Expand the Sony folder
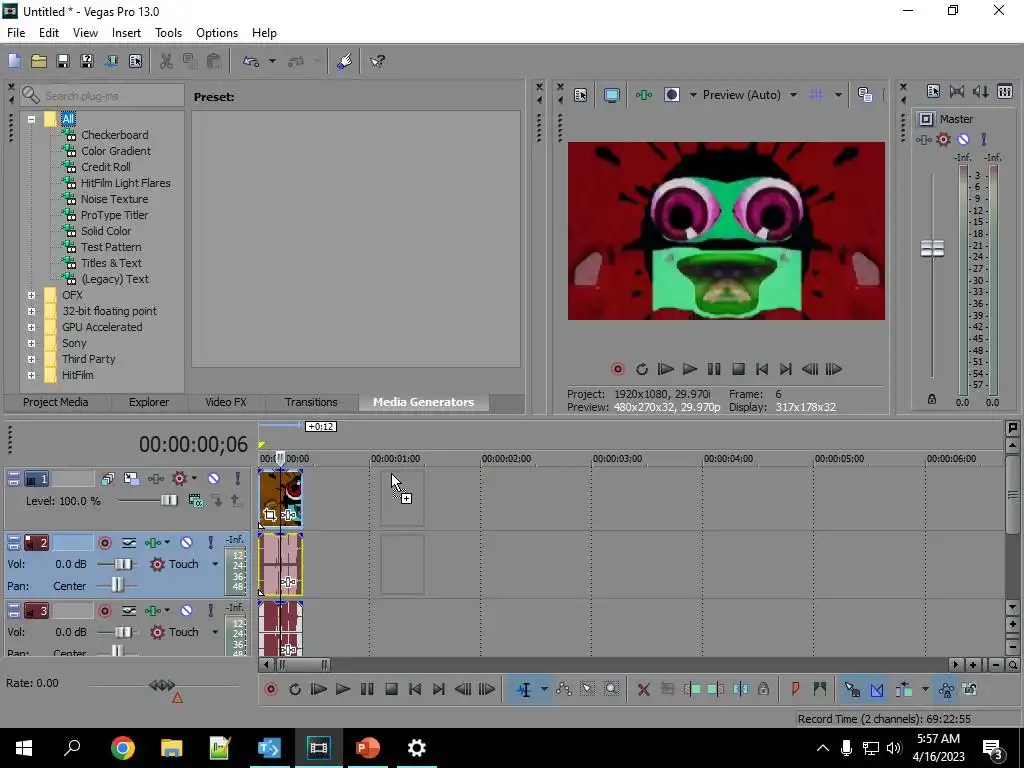Image resolution: width=1024 pixels, height=768 pixels. (x=31, y=344)
